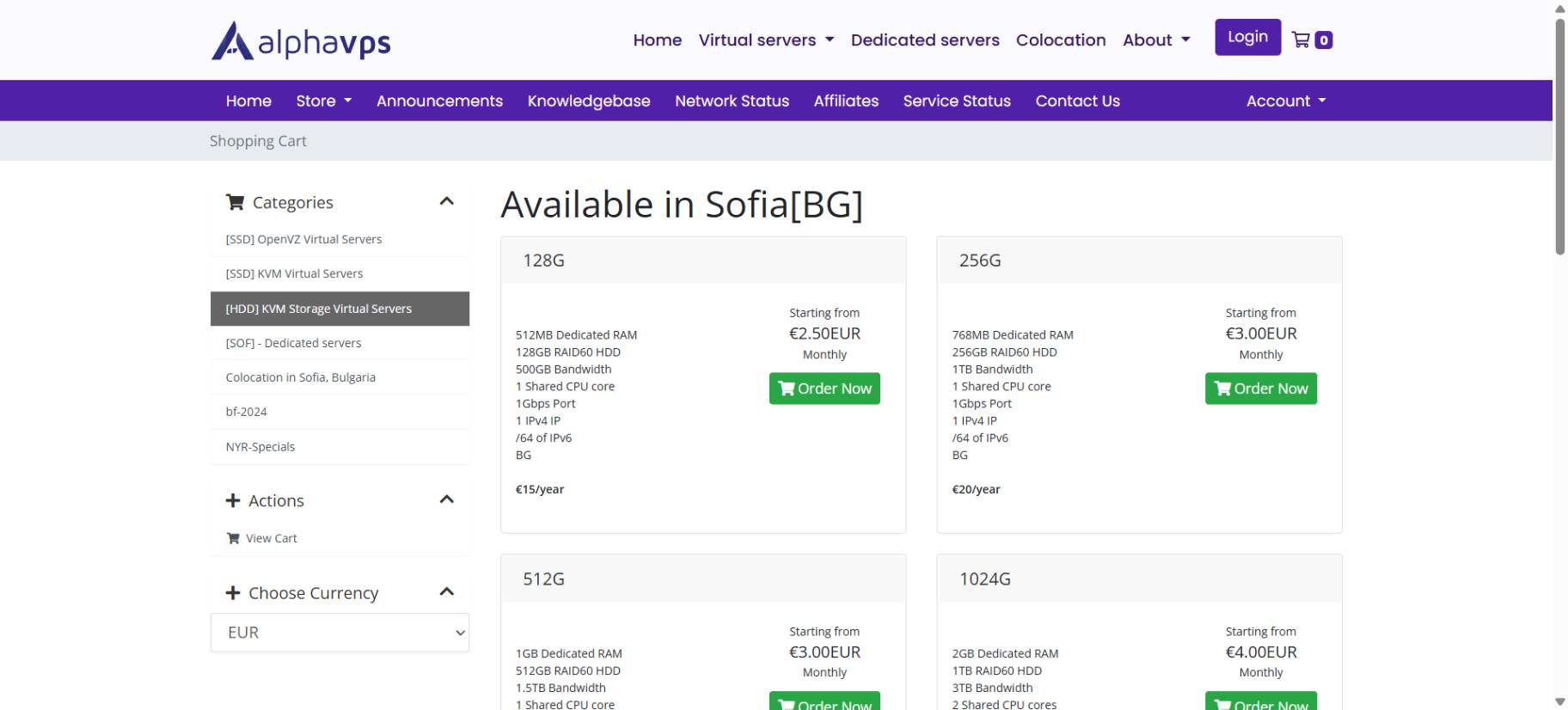Select [HDD] KVM Storage Virtual Servers category
1568x710 pixels.
coord(340,309)
